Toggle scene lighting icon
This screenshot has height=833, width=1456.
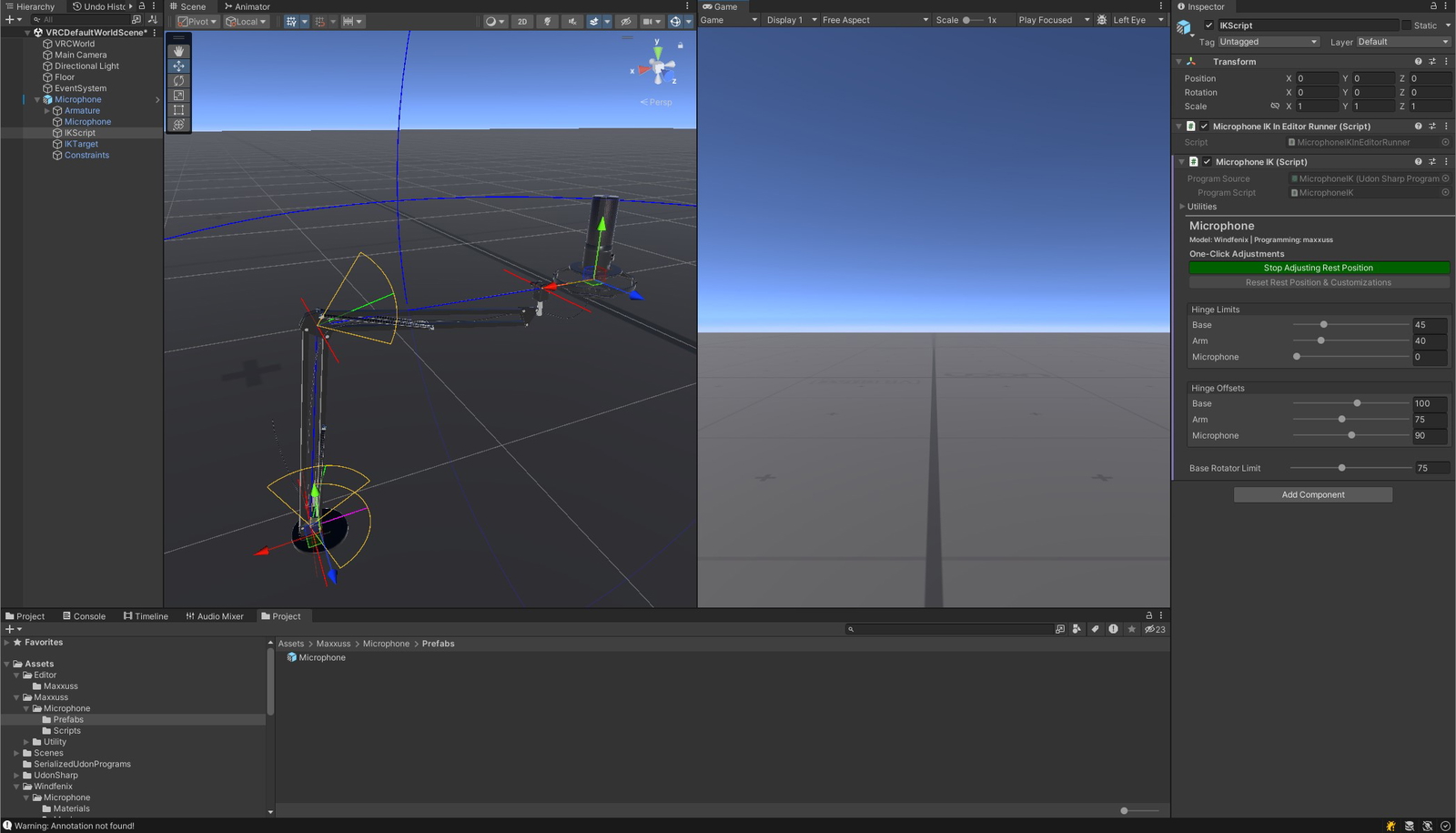tap(547, 21)
